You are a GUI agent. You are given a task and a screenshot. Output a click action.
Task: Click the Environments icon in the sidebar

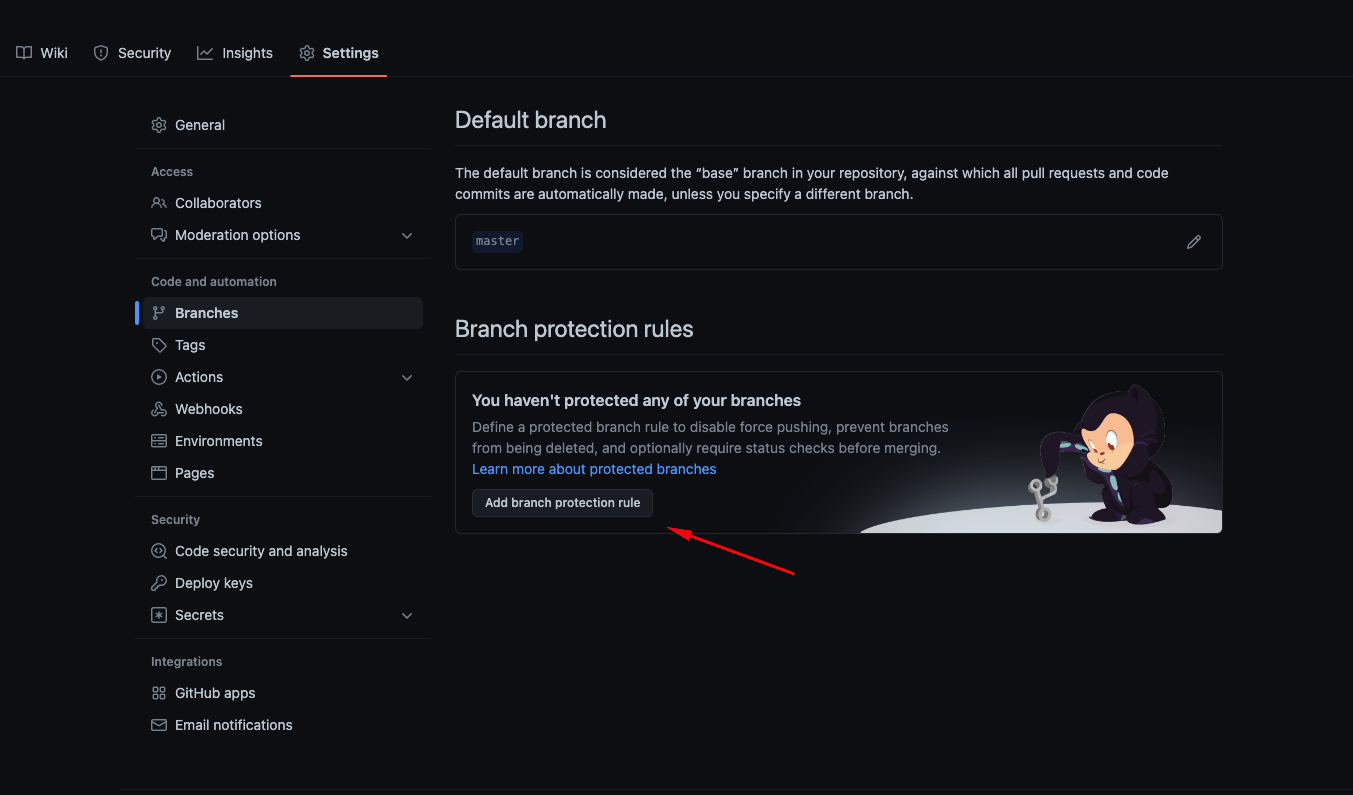(159, 441)
